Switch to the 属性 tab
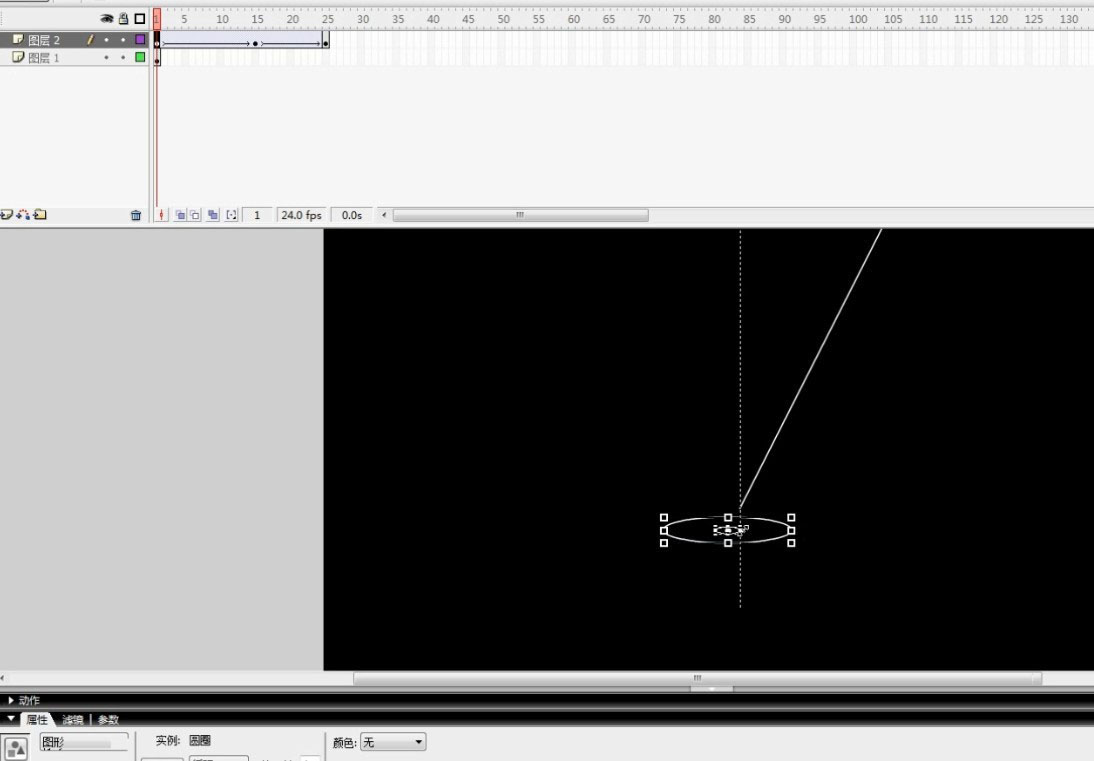 pos(37,719)
